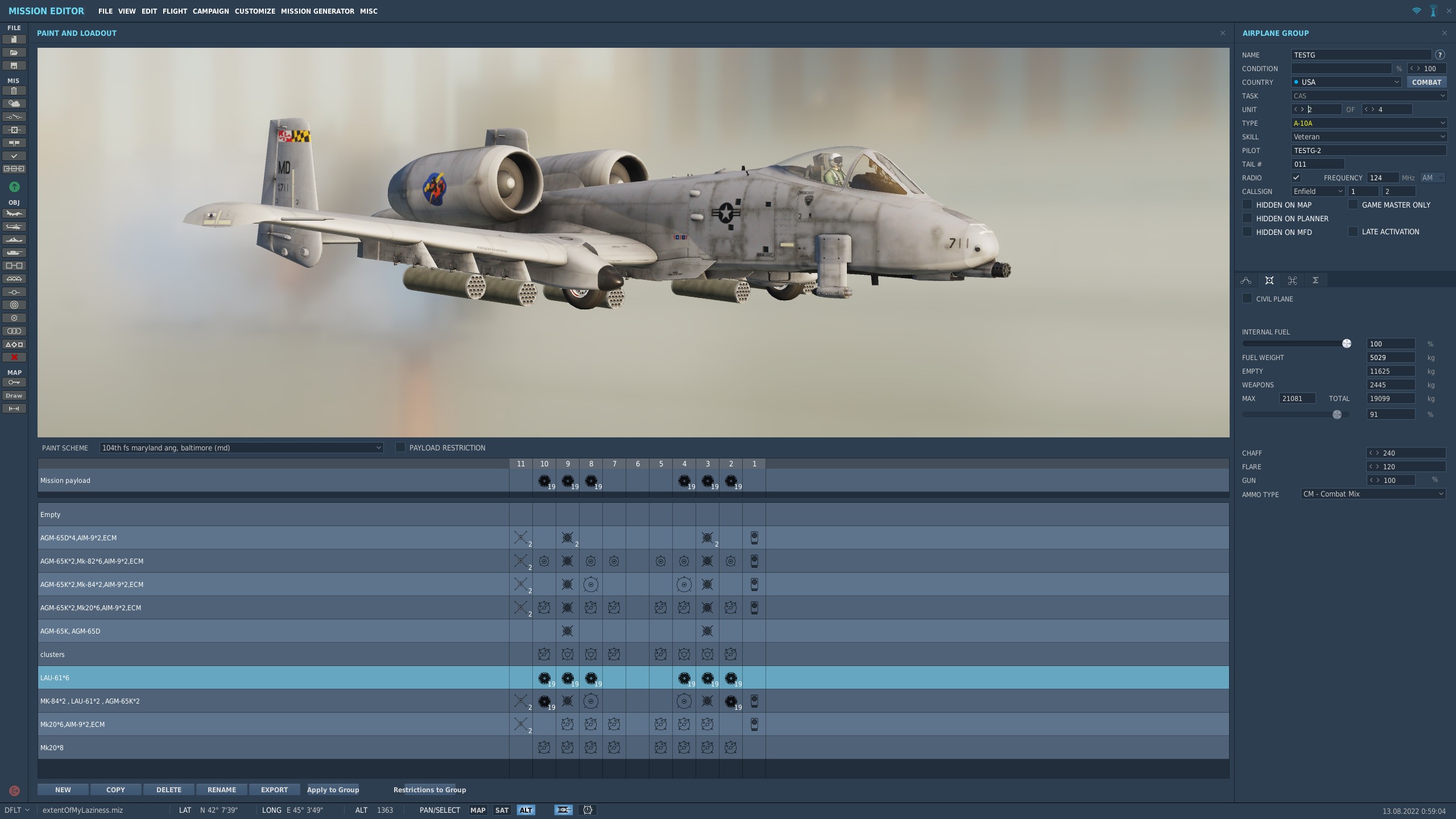Image resolution: width=1456 pixels, height=819 pixels.
Task: Open the Country dropdown showing USA
Action: click(1346, 82)
